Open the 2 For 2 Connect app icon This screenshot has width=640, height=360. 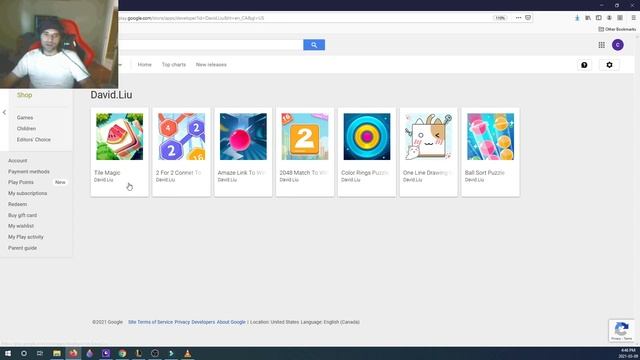(x=181, y=136)
